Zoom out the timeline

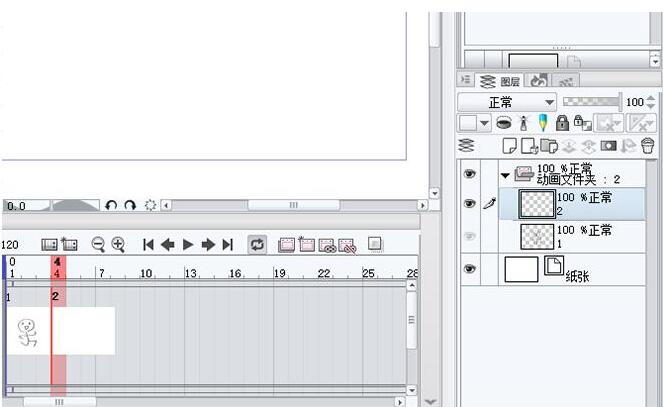point(98,244)
